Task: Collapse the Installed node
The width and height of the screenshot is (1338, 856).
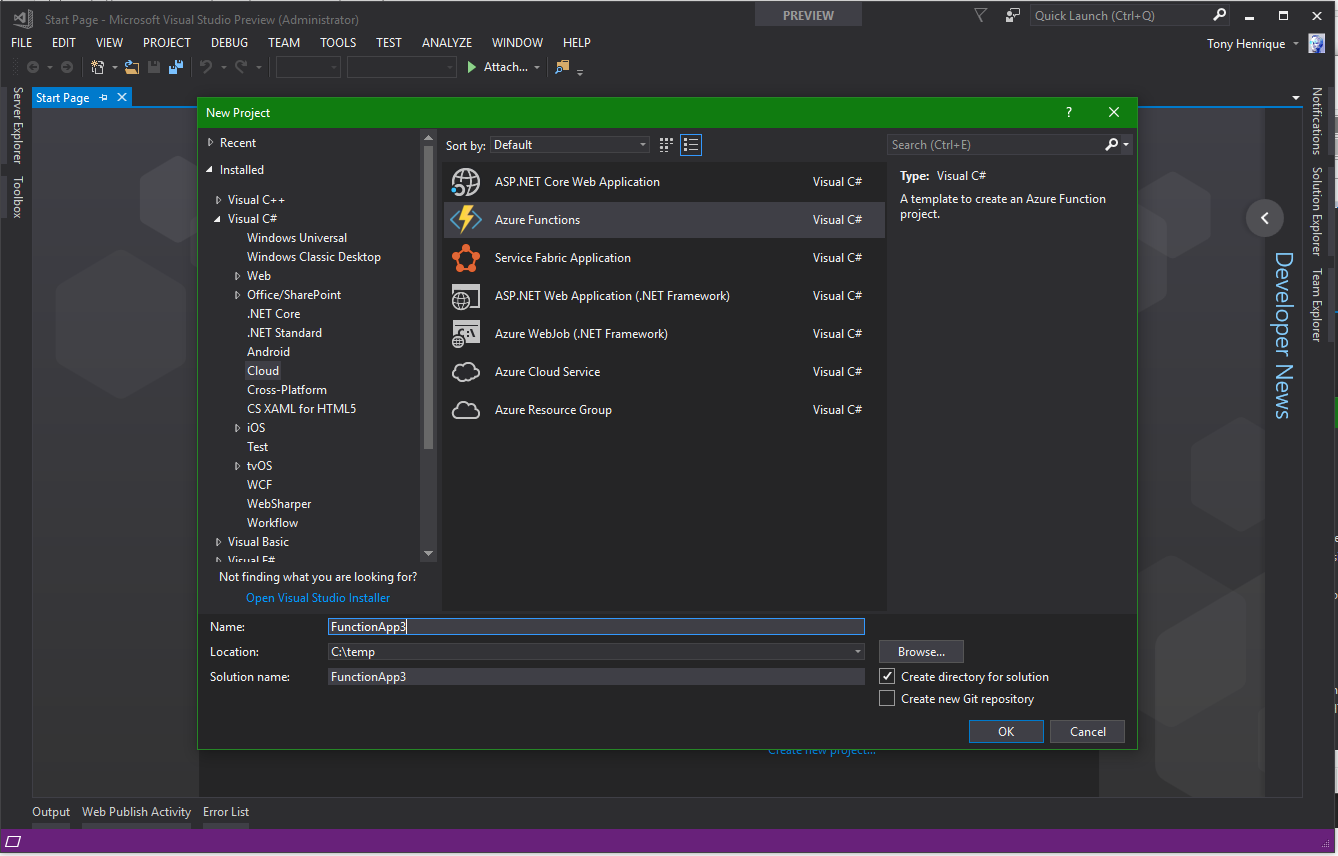Action: [x=211, y=170]
